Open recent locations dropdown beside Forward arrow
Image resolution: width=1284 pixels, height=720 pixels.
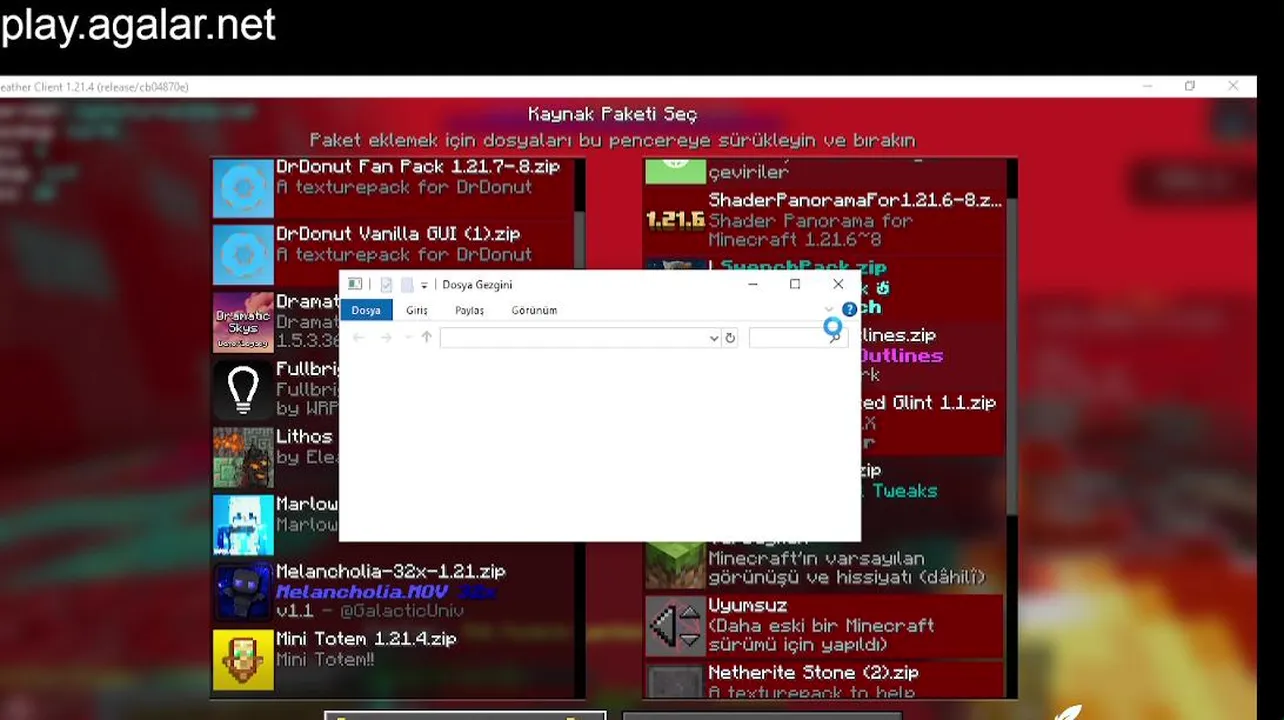[x=407, y=338]
